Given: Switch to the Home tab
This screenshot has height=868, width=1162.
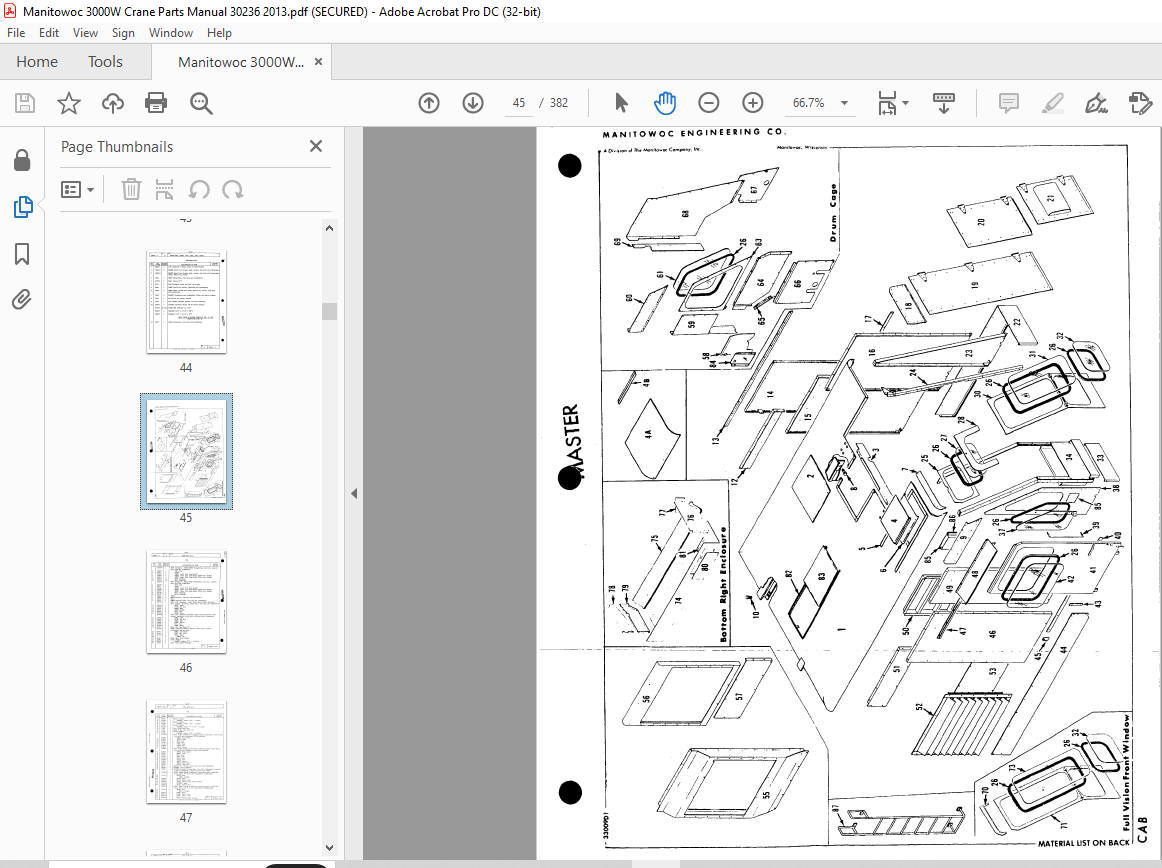Looking at the screenshot, I should pos(37,62).
